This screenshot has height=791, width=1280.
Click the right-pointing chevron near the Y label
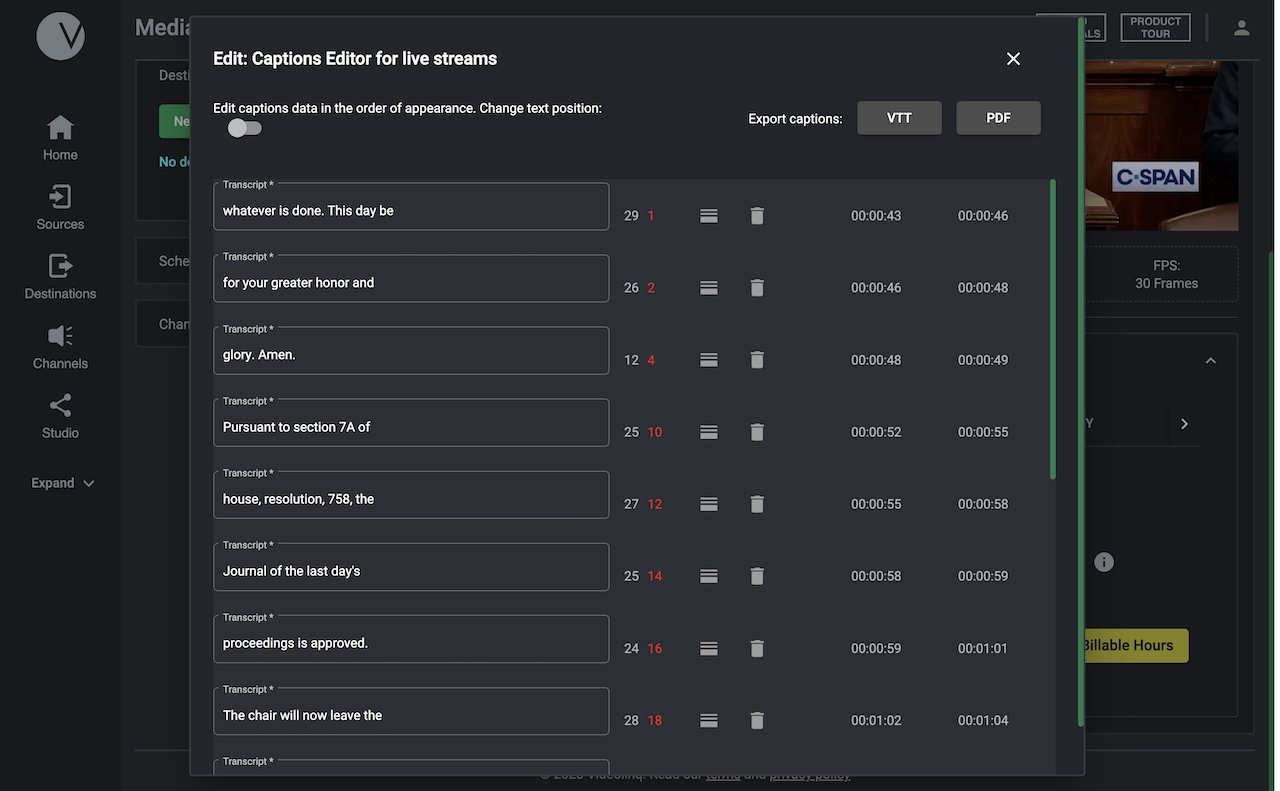click(x=1184, y=423)
